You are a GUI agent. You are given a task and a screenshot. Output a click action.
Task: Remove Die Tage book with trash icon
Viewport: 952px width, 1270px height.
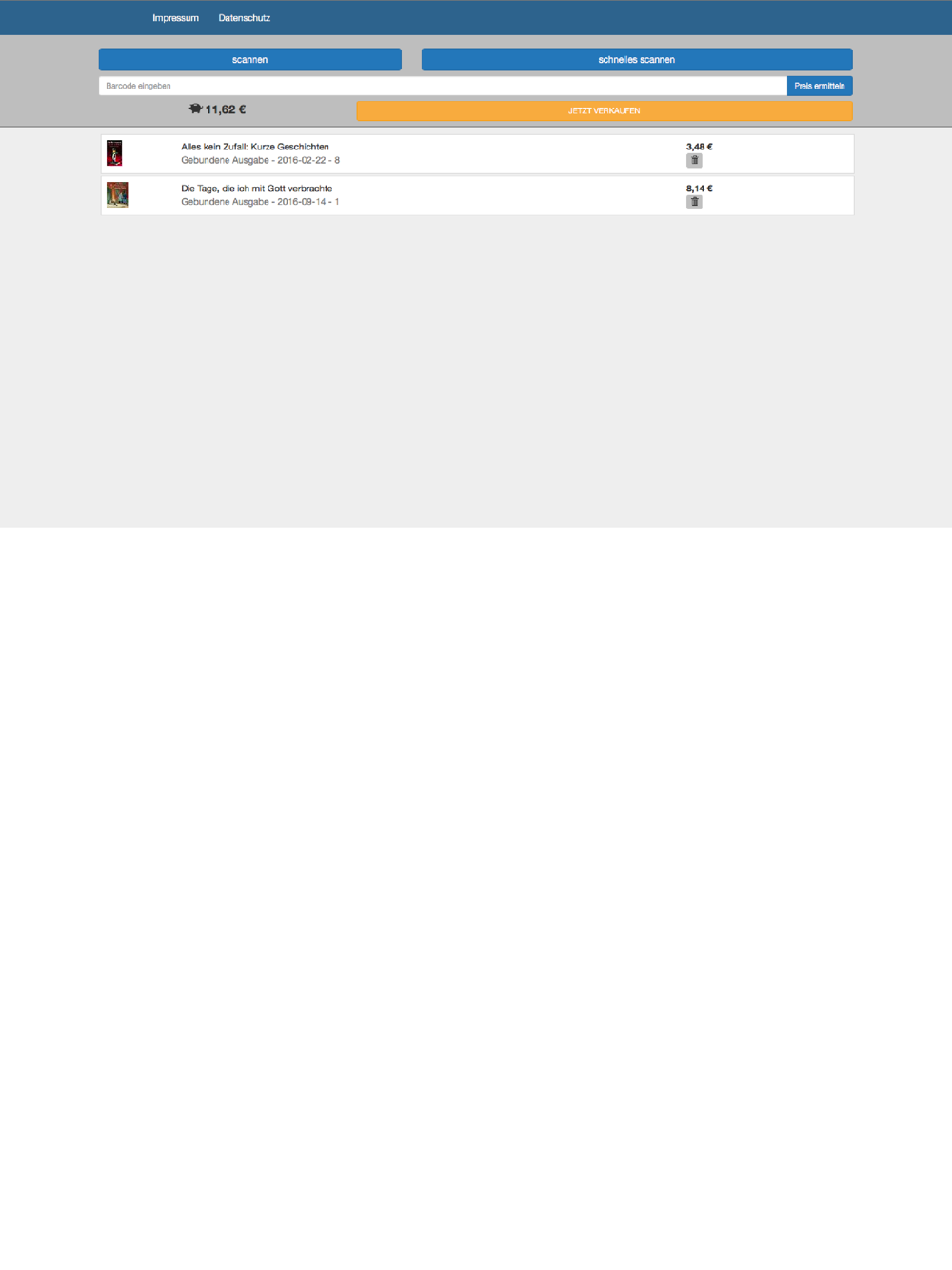[x=694, y=202]
